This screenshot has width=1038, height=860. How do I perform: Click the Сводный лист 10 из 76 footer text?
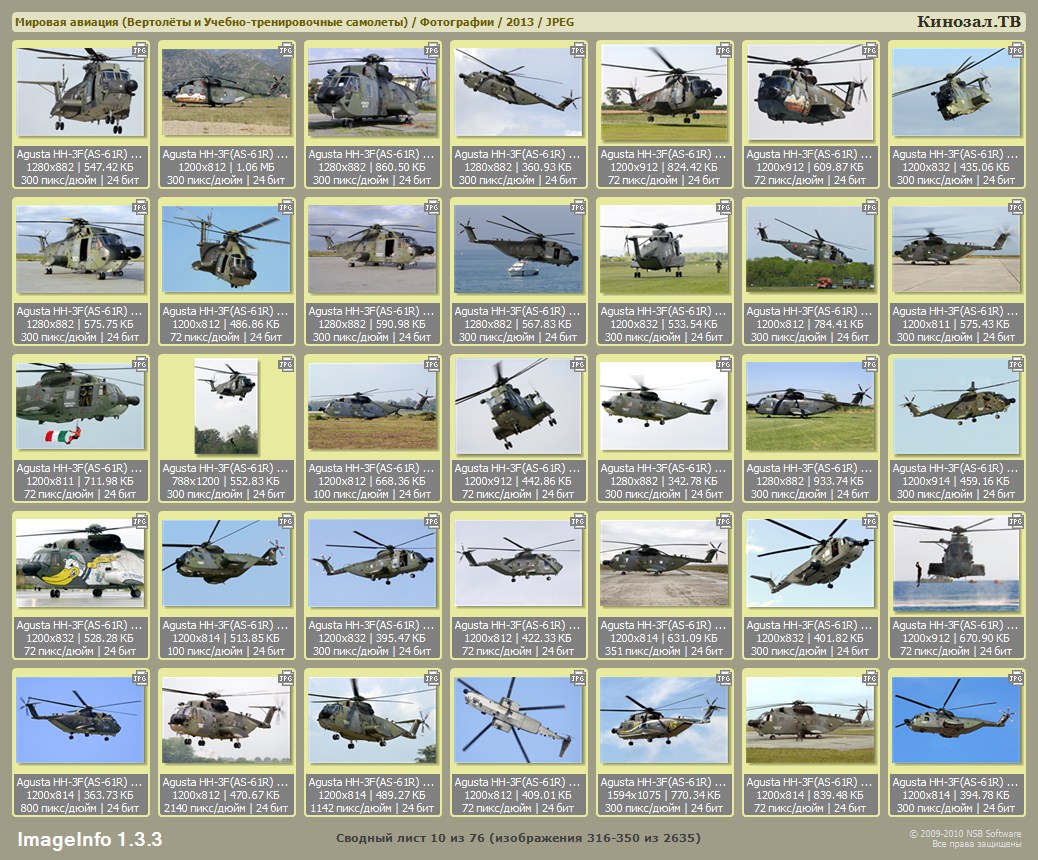coord(518,838)
